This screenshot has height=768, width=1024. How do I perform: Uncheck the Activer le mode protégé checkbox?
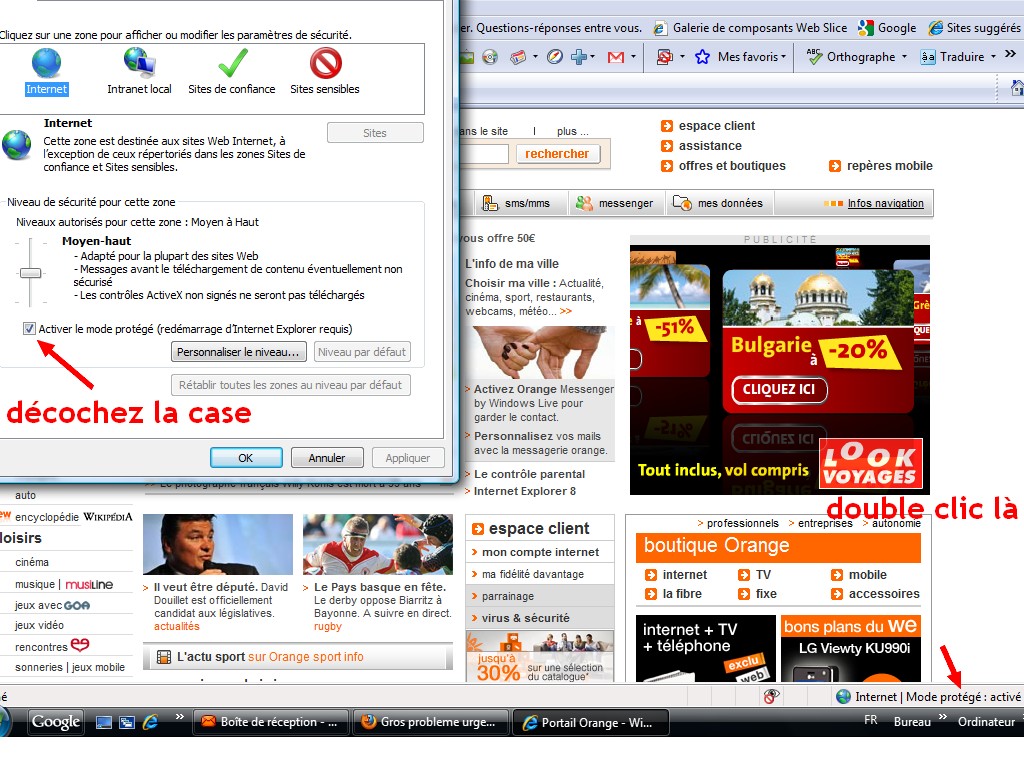(30, 329)
